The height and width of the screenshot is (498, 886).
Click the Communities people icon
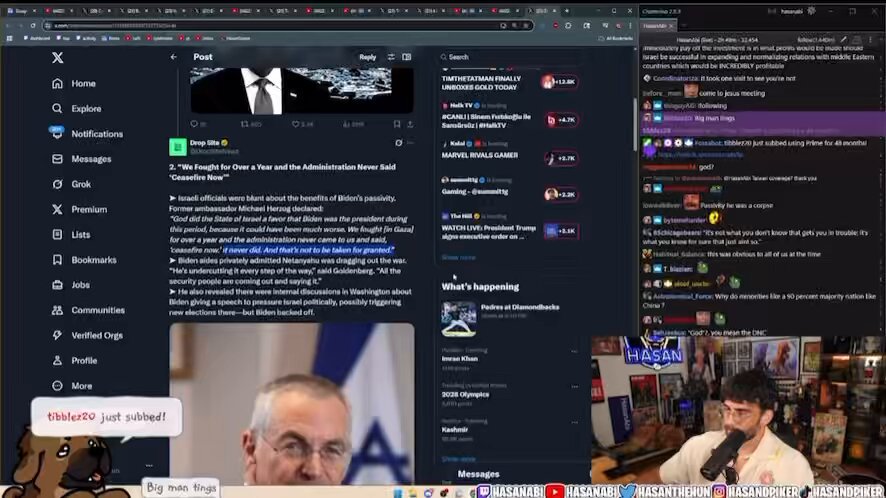(57, 310)
